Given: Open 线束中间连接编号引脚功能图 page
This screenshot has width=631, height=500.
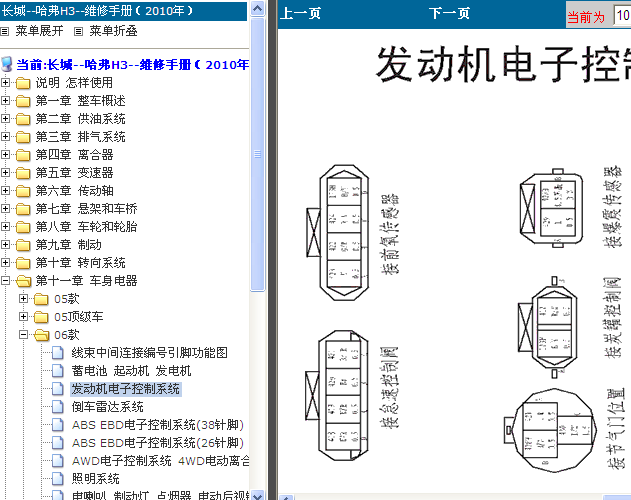Looking at the screenshot, I should click(x=149, y=353).
